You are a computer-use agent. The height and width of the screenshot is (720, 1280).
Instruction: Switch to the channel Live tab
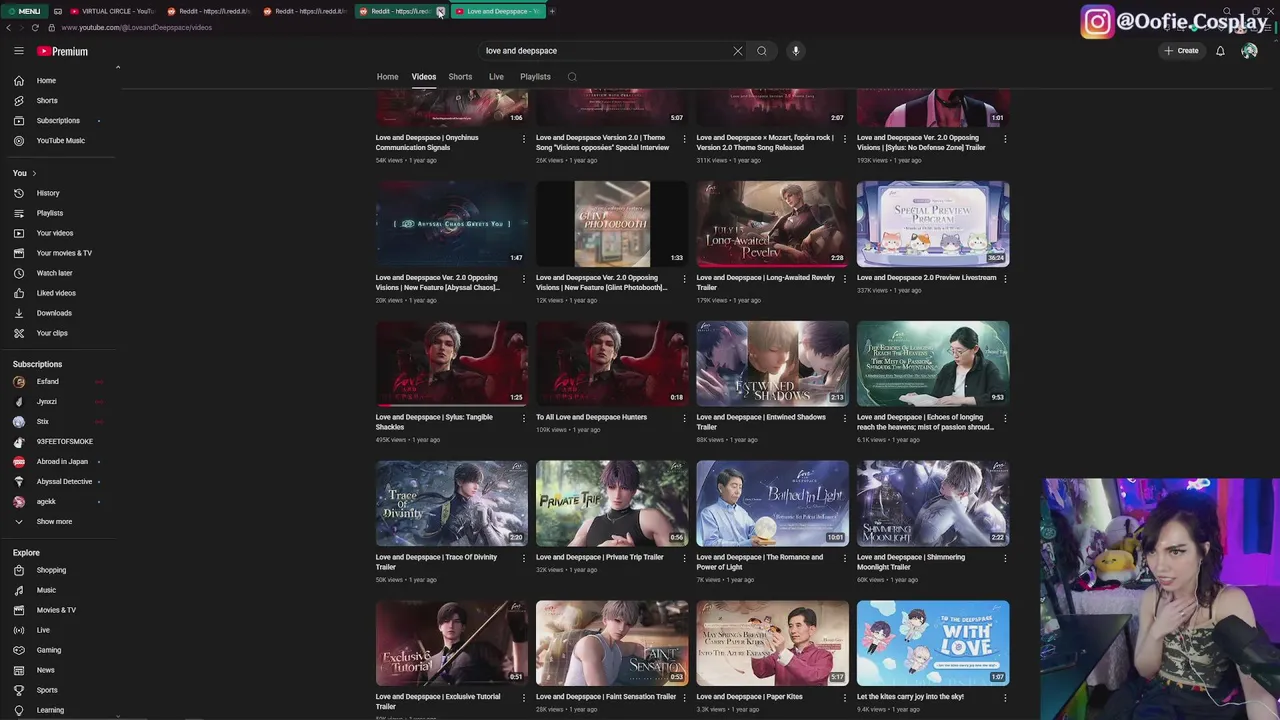pyautogui.click(x=496, y=77)
